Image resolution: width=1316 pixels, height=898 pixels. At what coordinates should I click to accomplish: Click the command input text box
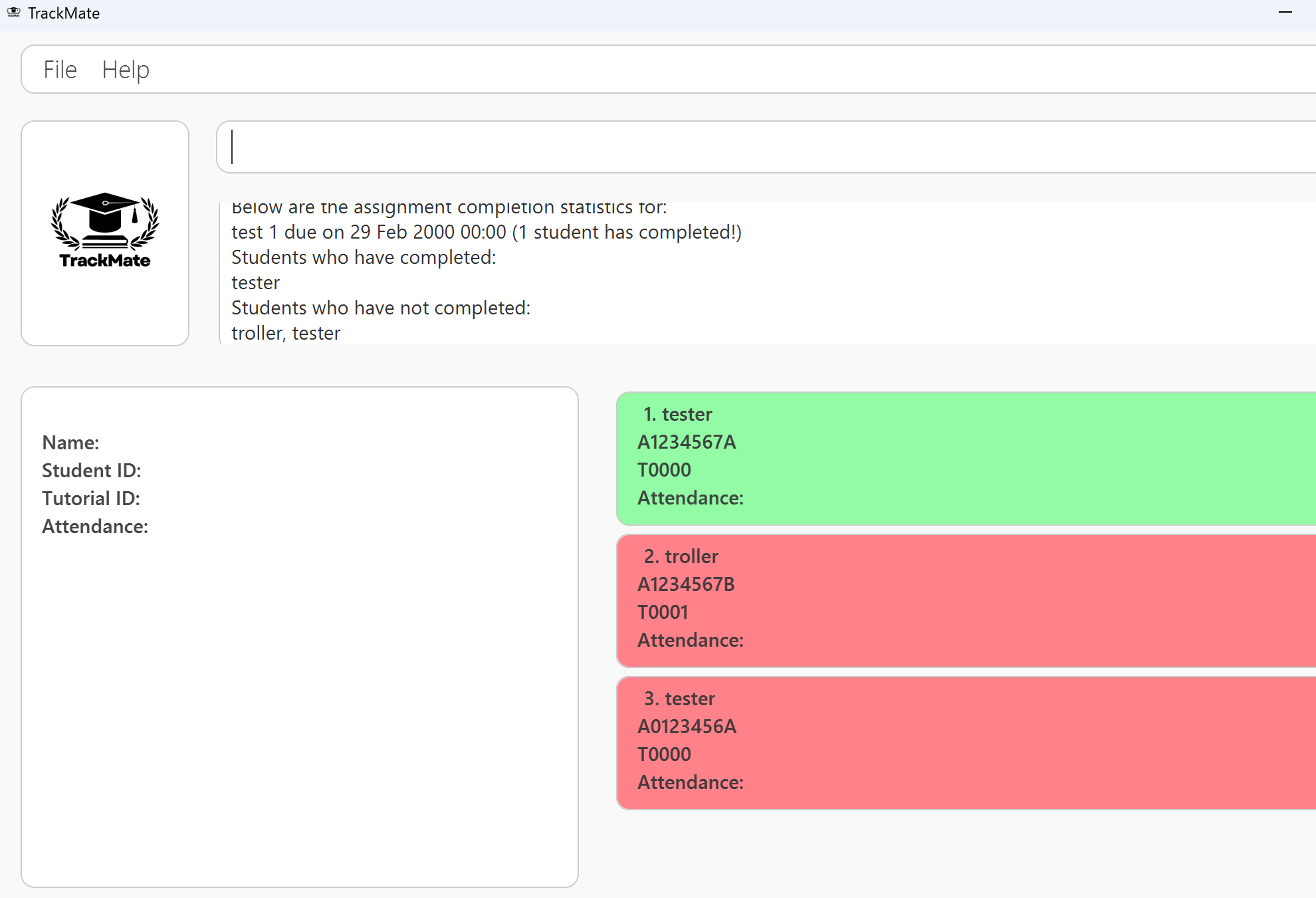point(764,147)
